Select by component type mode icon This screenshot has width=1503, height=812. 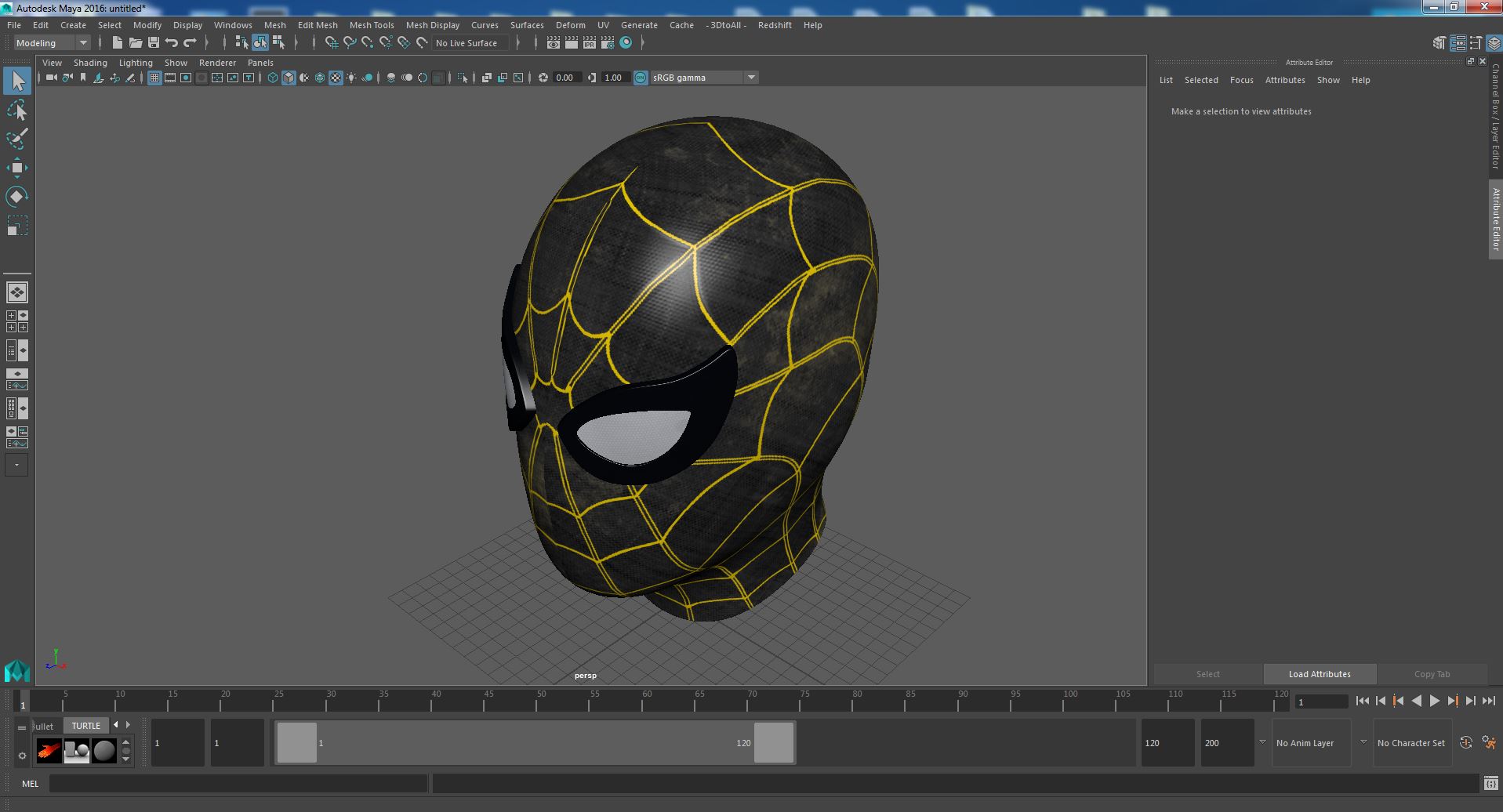point(278,43)
